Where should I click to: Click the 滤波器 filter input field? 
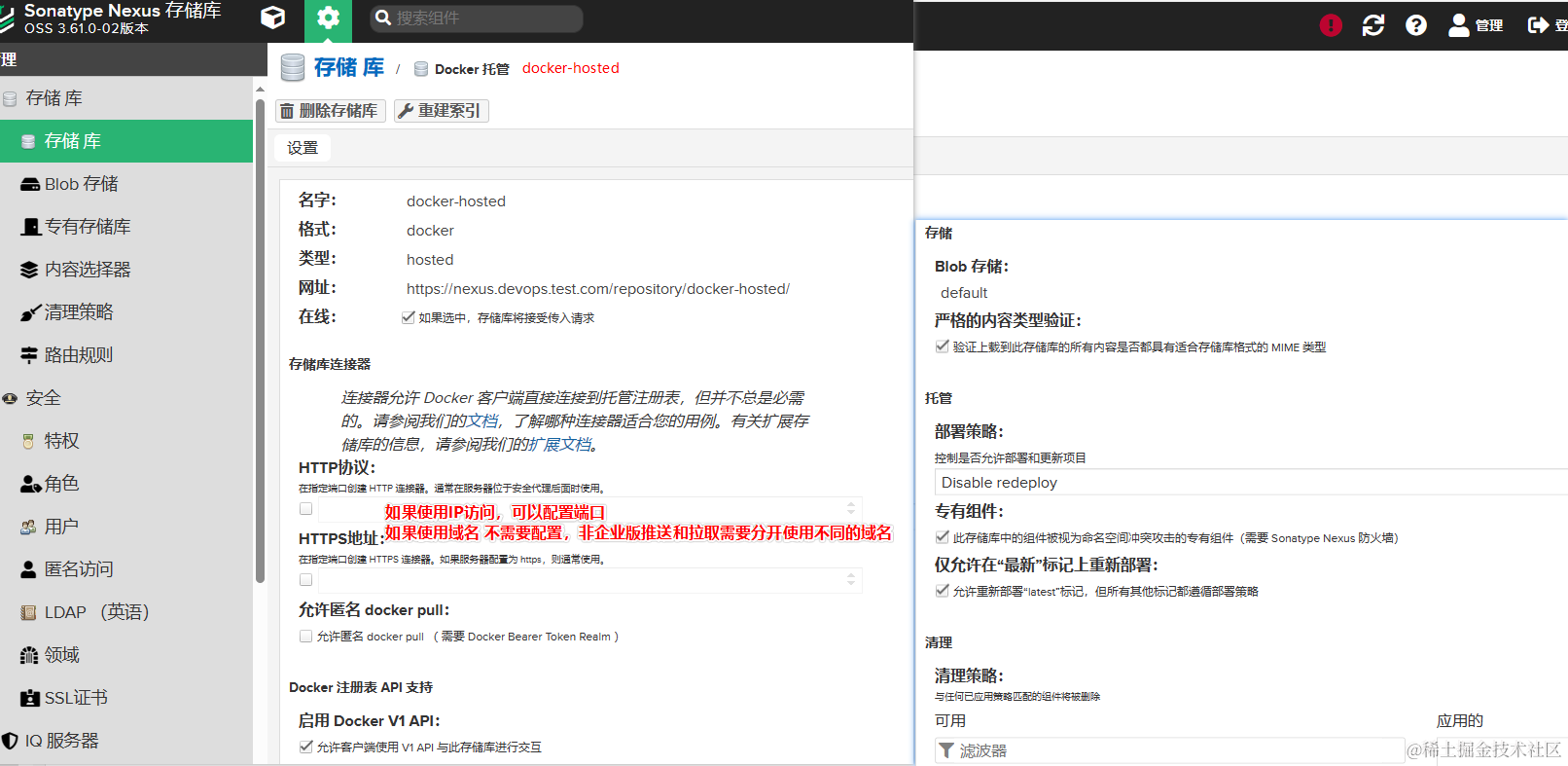point(1170,750)
